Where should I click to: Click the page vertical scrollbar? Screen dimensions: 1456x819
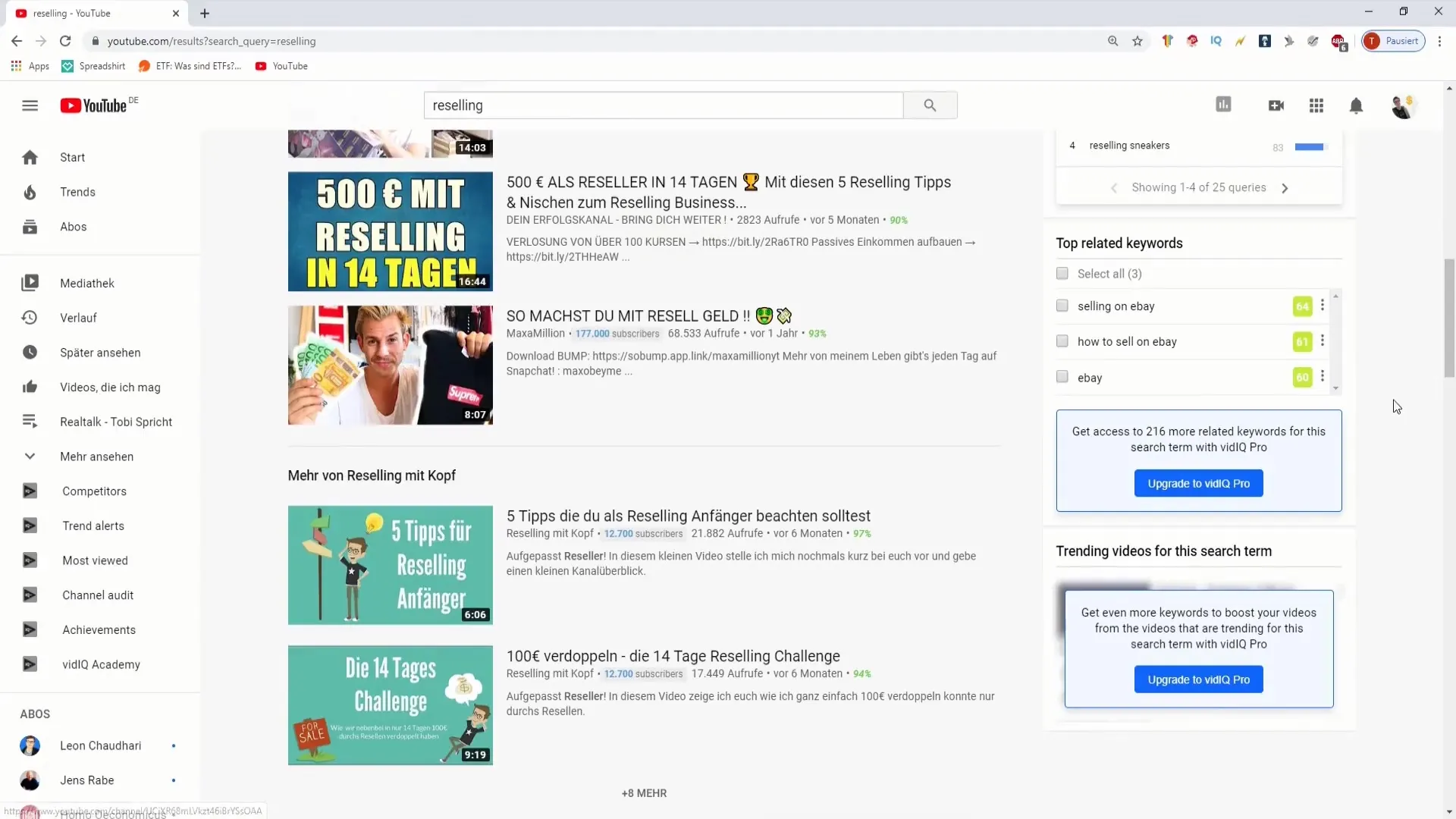click(1449, 318)
